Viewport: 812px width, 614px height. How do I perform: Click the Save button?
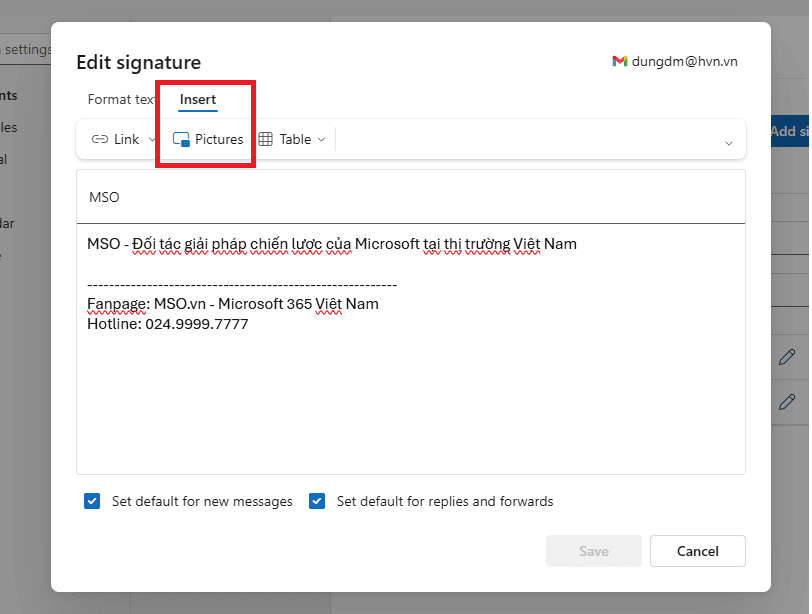593,551
